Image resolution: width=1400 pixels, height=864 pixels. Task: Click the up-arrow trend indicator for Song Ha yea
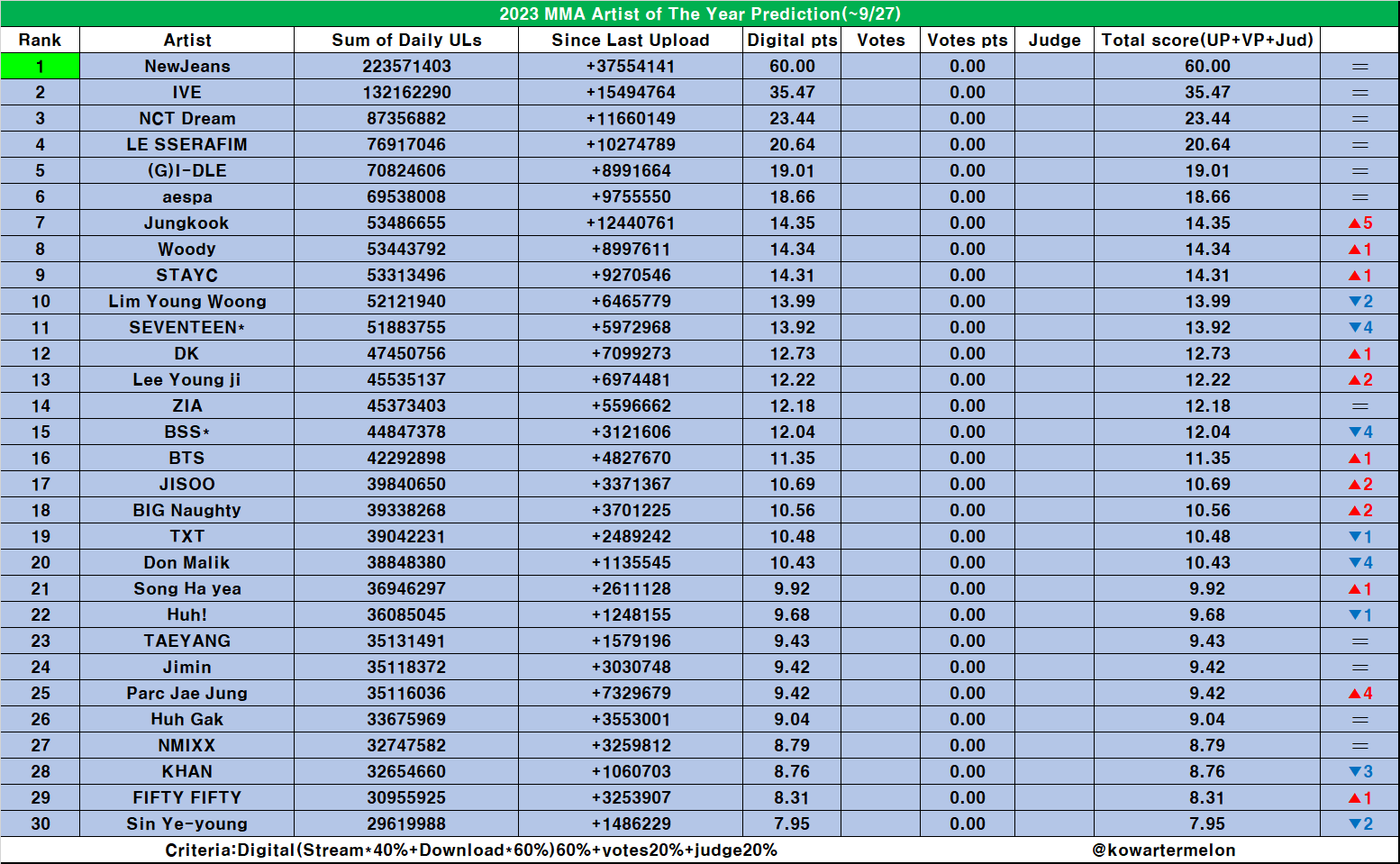pos(1360,588)
